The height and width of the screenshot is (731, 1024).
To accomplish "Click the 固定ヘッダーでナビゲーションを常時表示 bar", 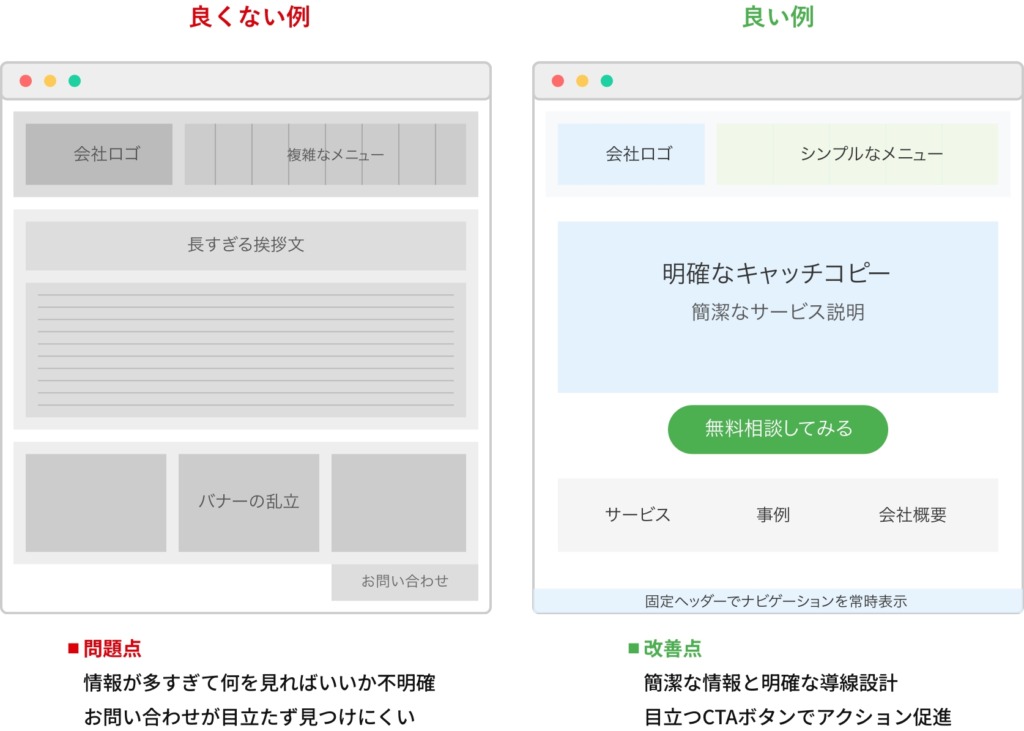I will pyautogui.click(x=778, y=601).
